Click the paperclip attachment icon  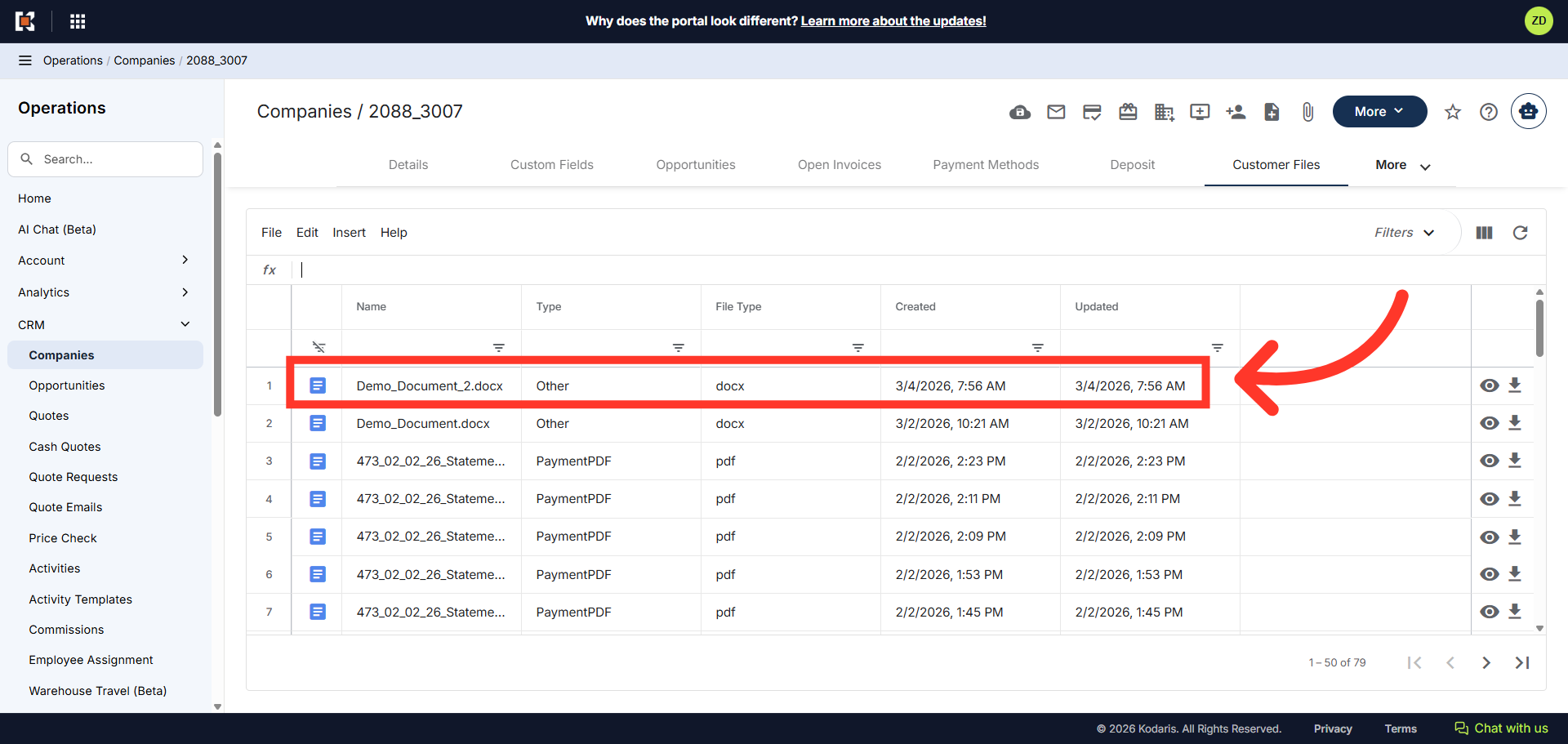point(1307,112)
